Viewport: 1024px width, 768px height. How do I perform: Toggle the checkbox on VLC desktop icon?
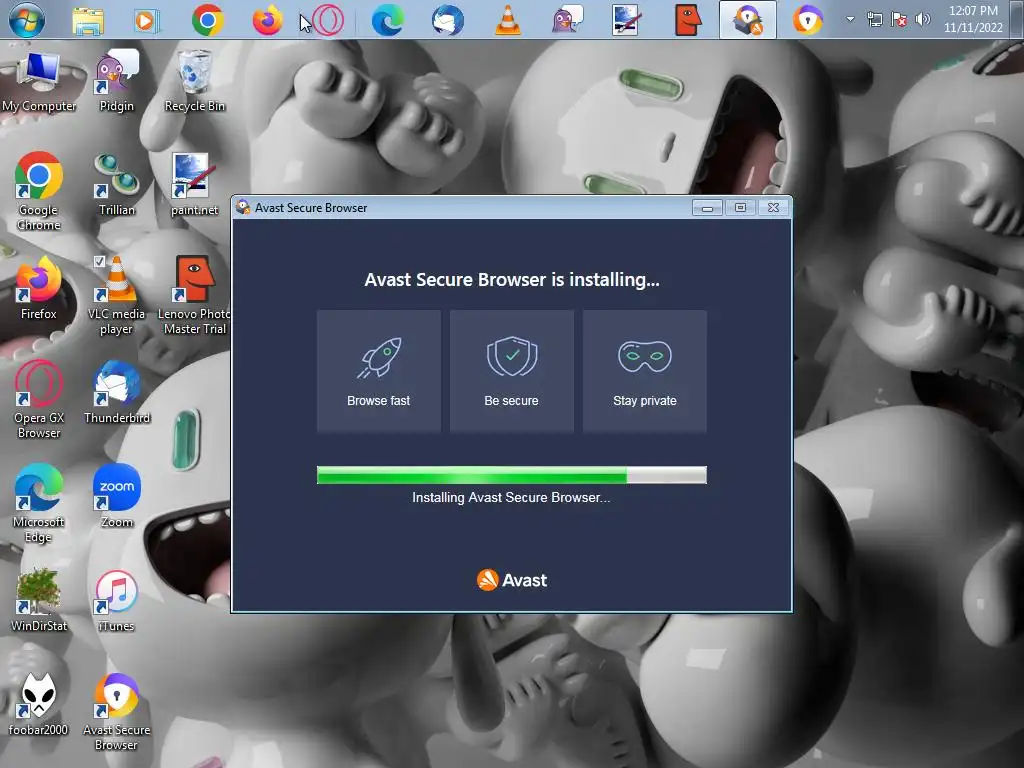coord(99,261)
